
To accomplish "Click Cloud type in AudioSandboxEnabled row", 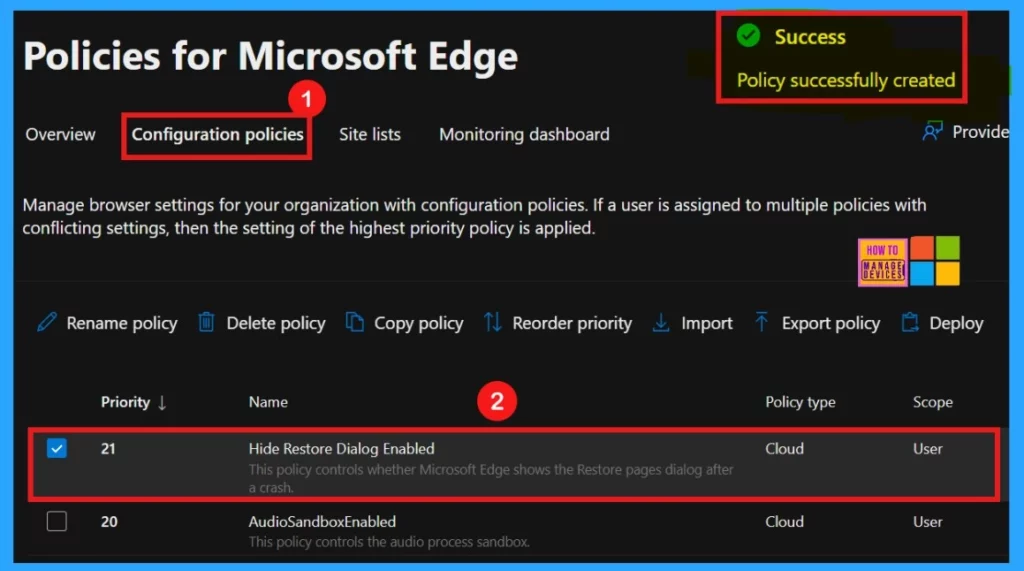I will 784,521.
